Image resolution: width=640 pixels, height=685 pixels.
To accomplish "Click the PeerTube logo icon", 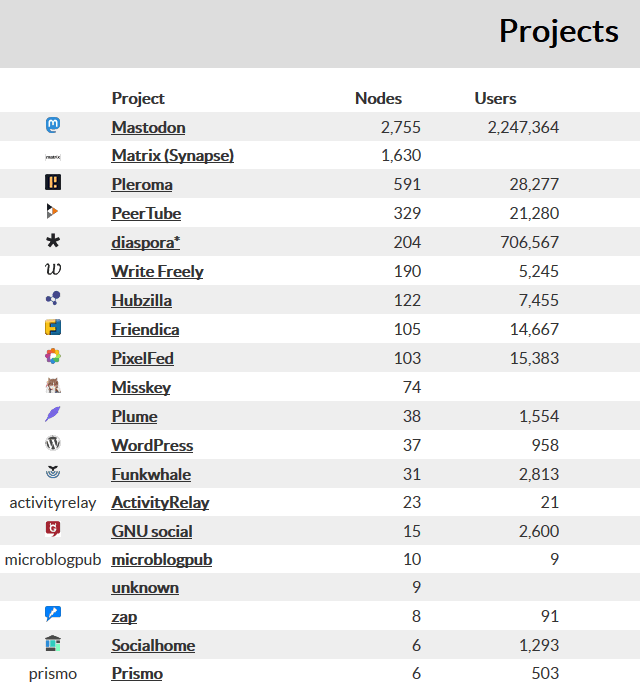I will (x=53, y=212).
